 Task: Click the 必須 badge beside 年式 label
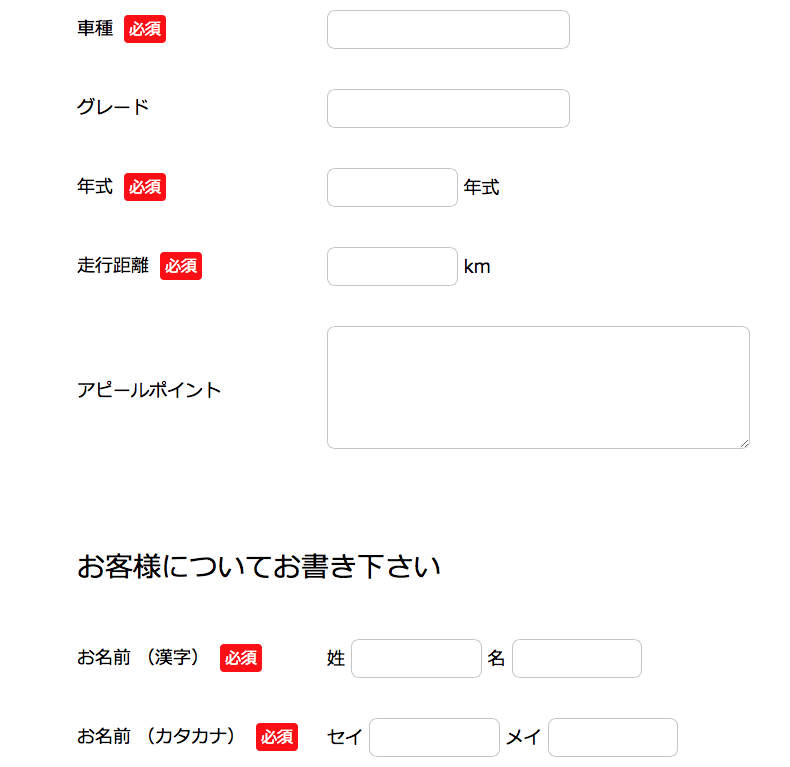point(145,187)
